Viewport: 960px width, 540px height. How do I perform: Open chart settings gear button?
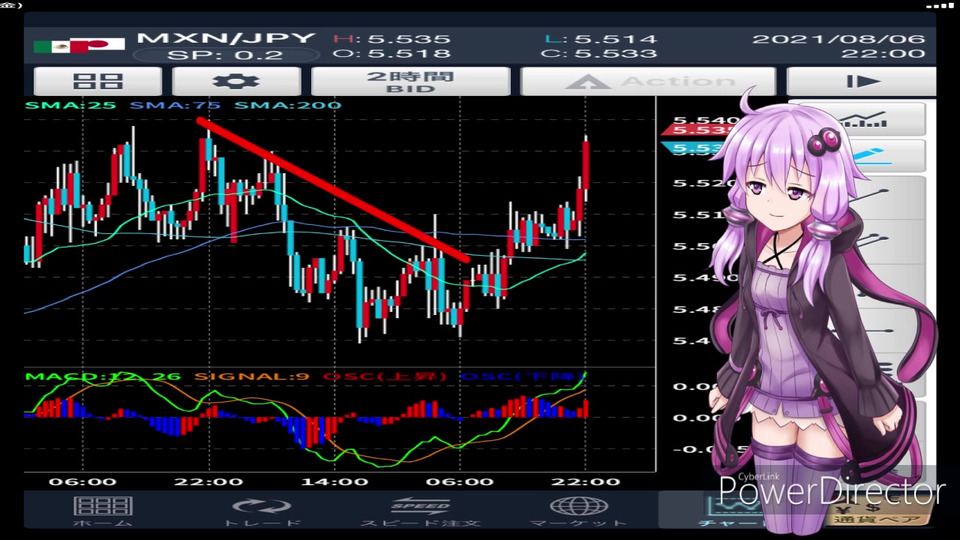[x=236, y=81]
